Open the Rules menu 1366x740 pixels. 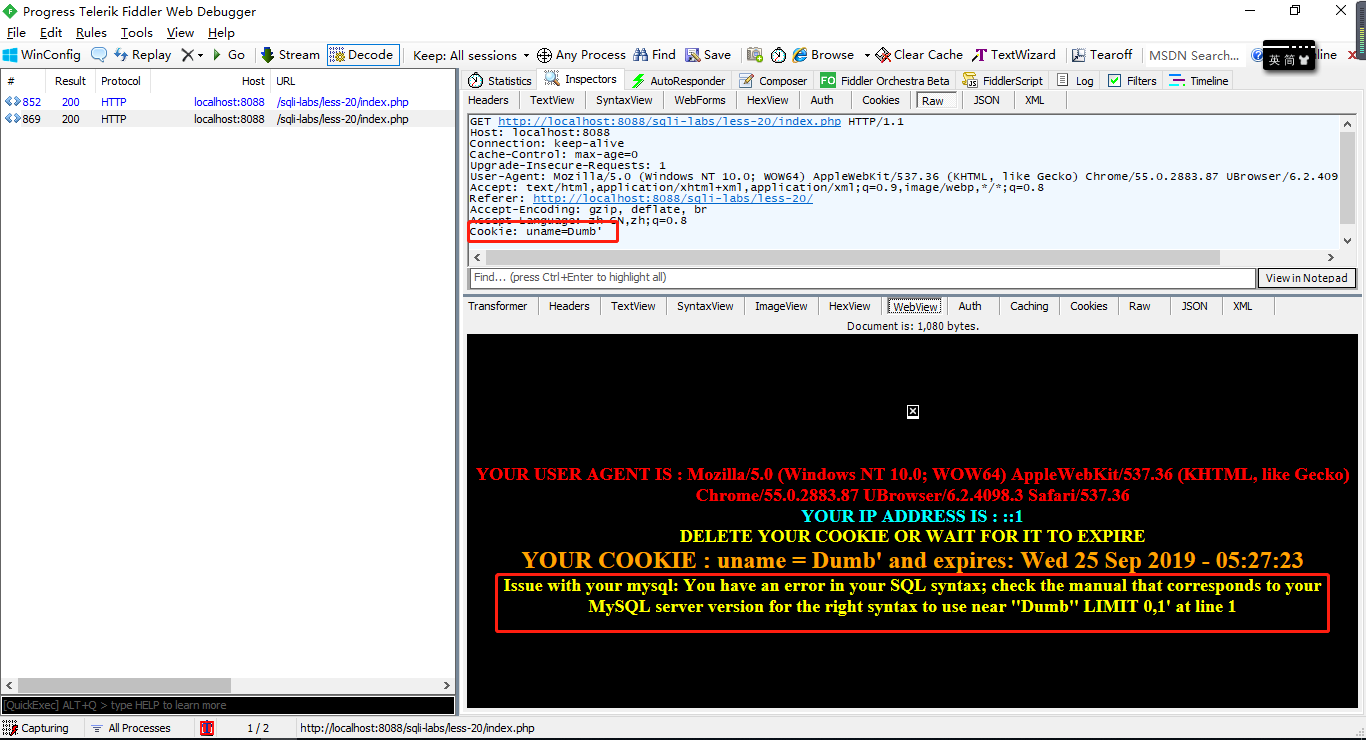(91, 33)
